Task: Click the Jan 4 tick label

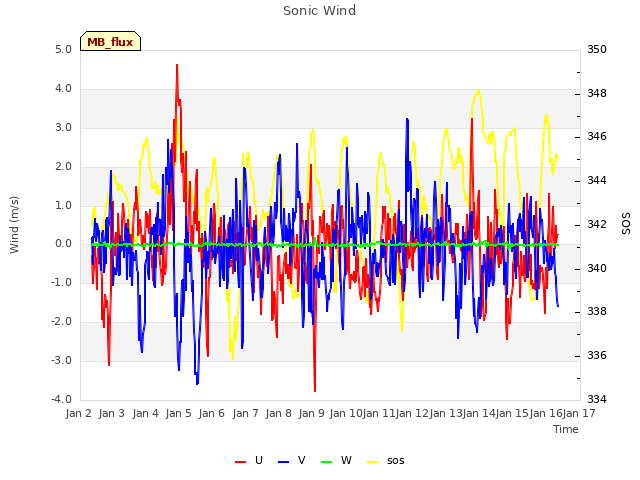Action: pyautogui.click(x=145, y=413)
